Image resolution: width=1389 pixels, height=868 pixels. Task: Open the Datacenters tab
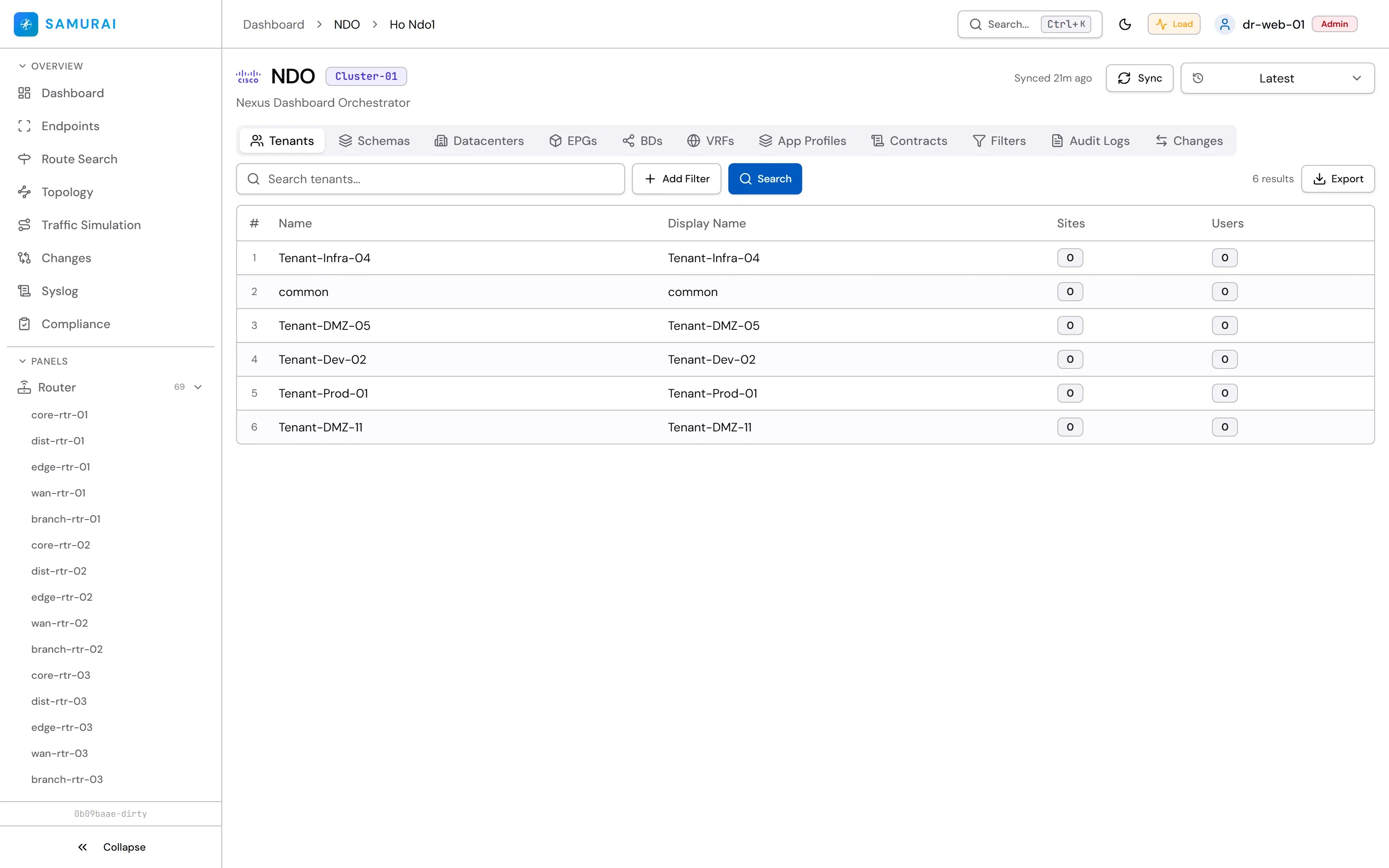(x=479, y=141)
